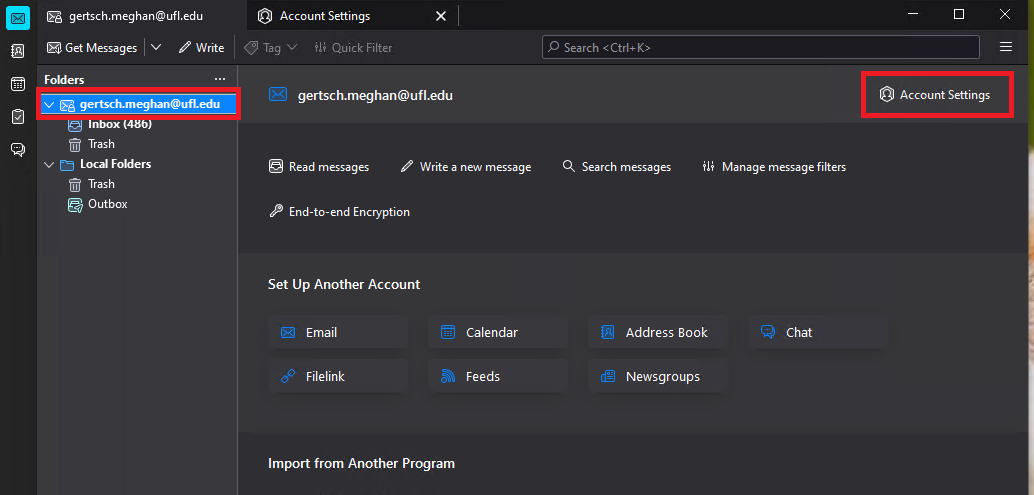Click Read messages link

pos(319,167)
